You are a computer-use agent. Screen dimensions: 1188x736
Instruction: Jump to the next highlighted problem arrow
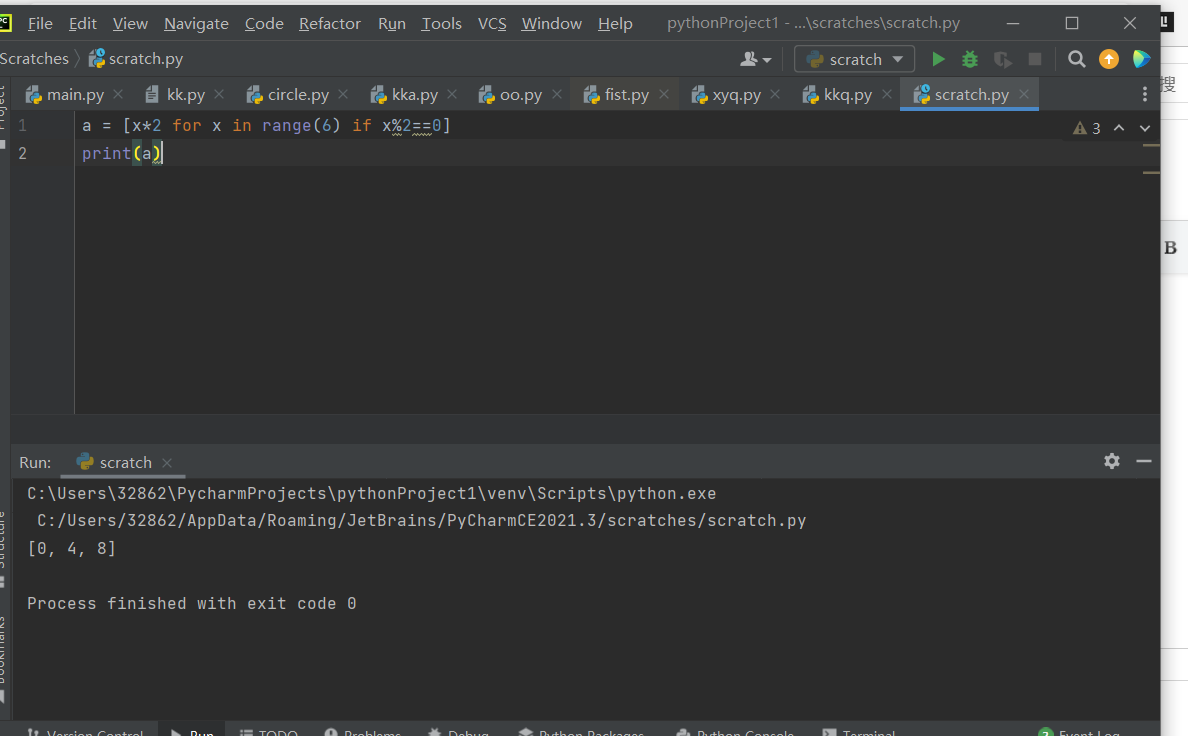(1145, 128)
